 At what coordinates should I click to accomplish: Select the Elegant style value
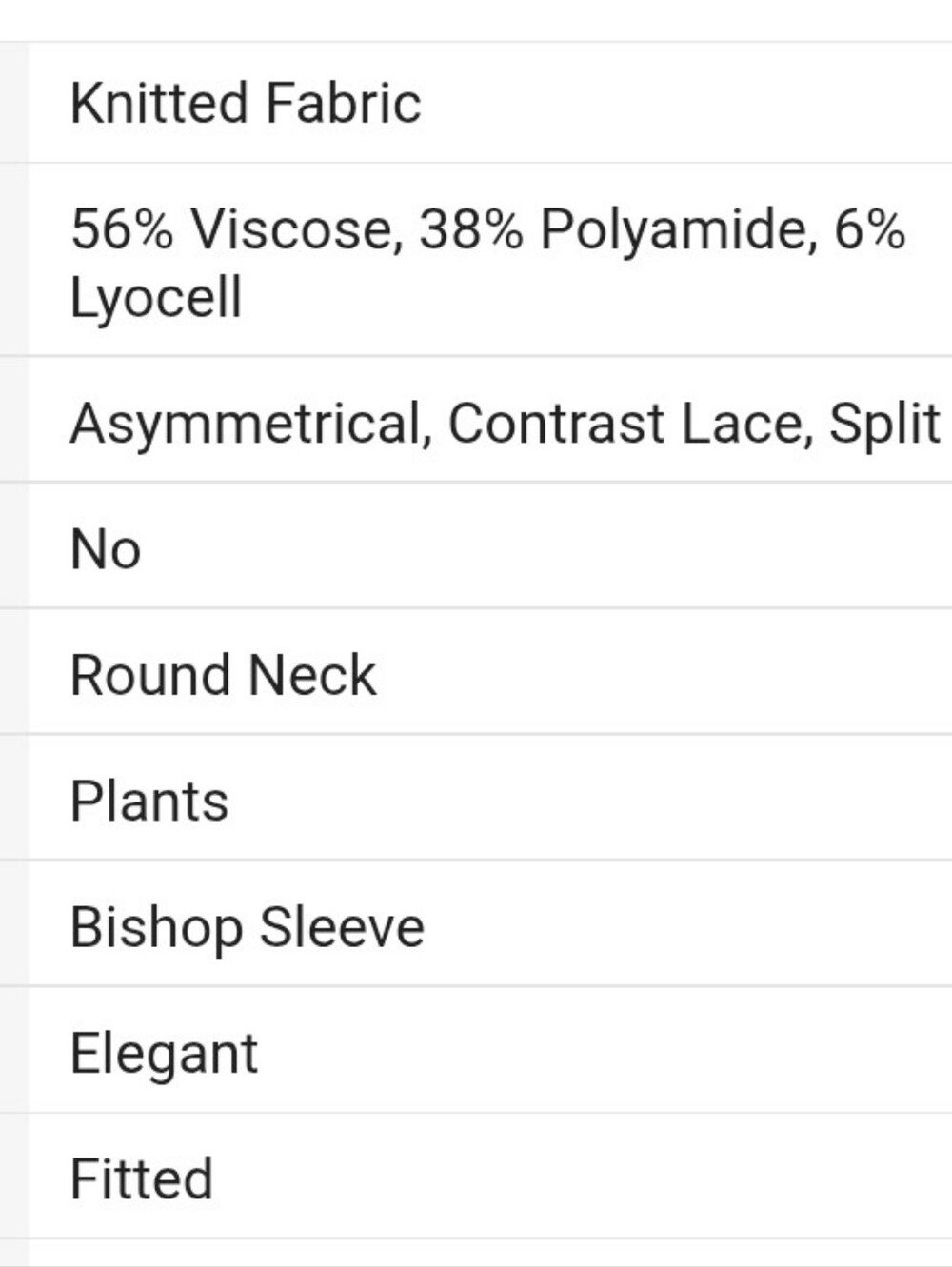[164, 1054]
